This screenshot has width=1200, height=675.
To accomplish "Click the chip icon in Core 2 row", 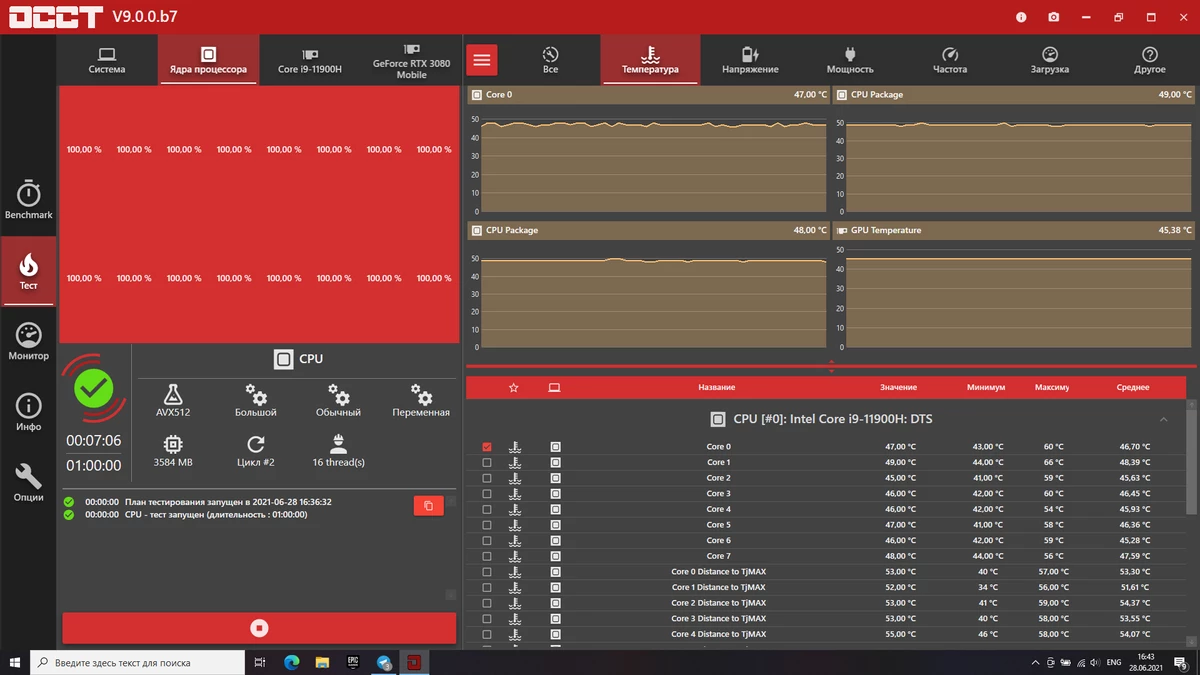I will point(555,478).
